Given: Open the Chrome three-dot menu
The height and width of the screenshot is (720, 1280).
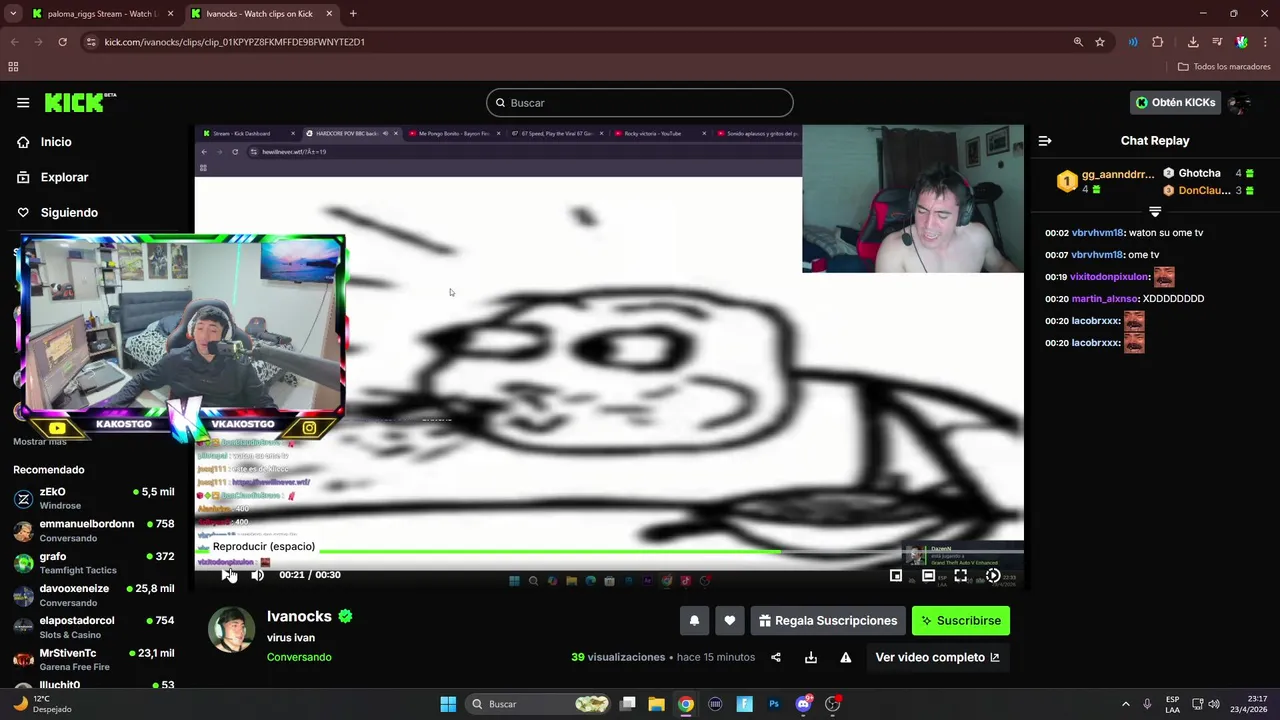Looking at the screenshot, I should pos(1265,42).
